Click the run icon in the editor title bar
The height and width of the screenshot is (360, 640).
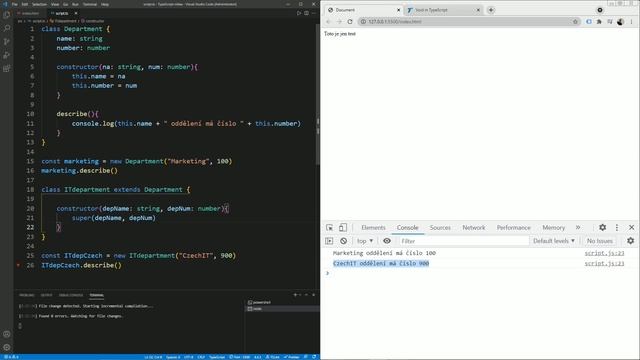tap(299, 13)
